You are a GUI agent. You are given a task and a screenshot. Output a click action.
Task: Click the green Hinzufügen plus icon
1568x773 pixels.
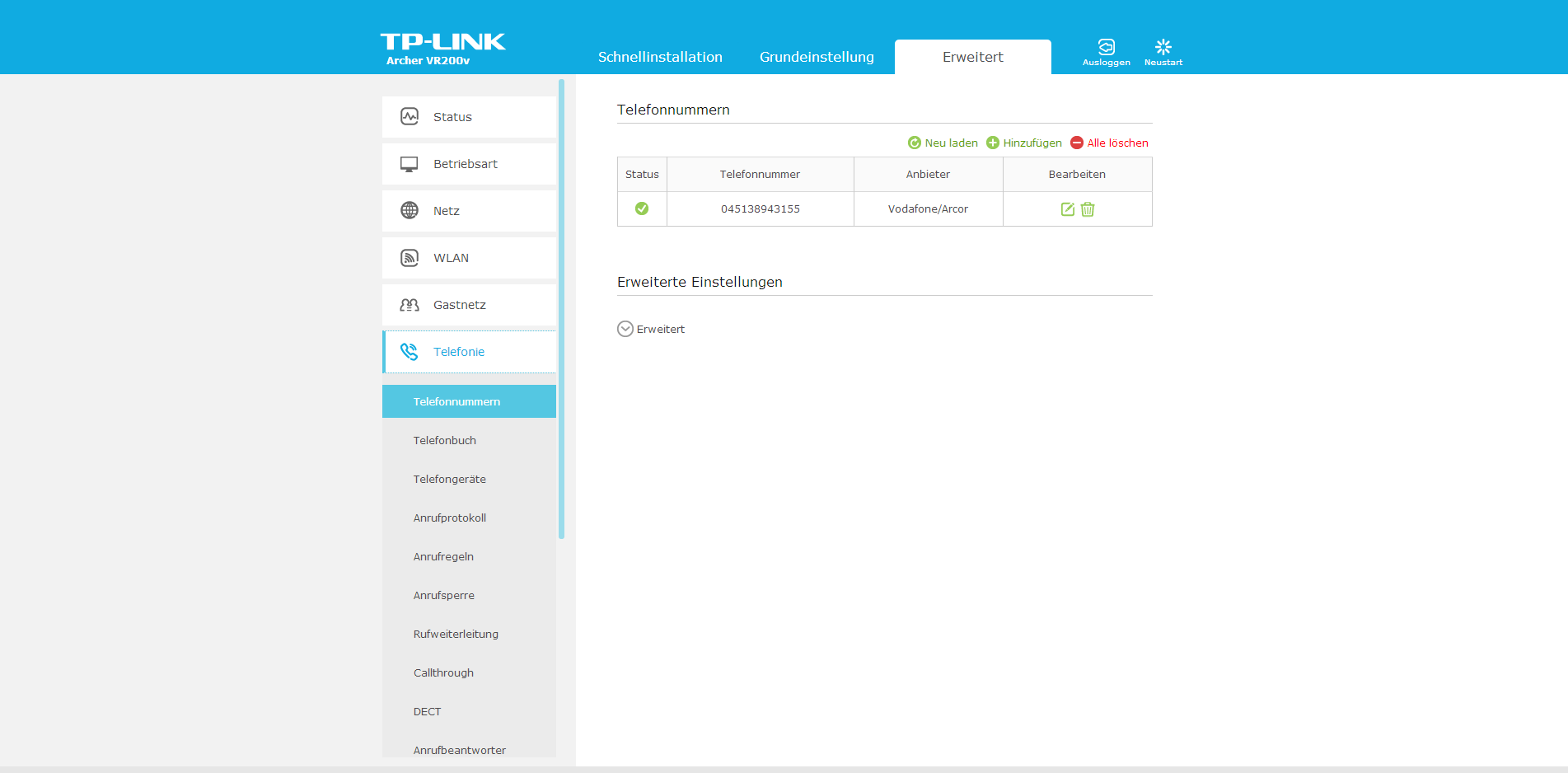click(993, 143)
